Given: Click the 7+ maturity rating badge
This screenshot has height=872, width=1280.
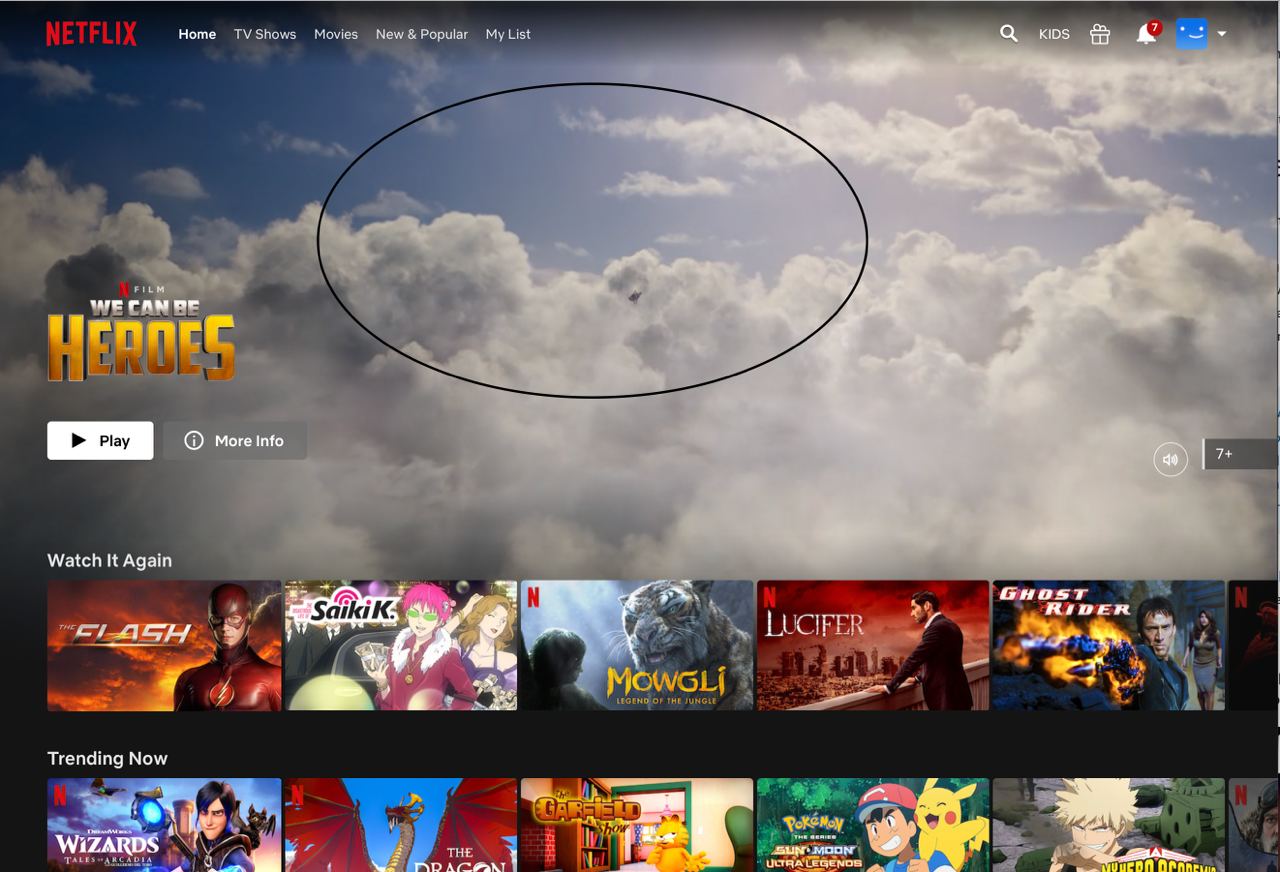Looking at the screenshot, I should (x=1240, y=454).
